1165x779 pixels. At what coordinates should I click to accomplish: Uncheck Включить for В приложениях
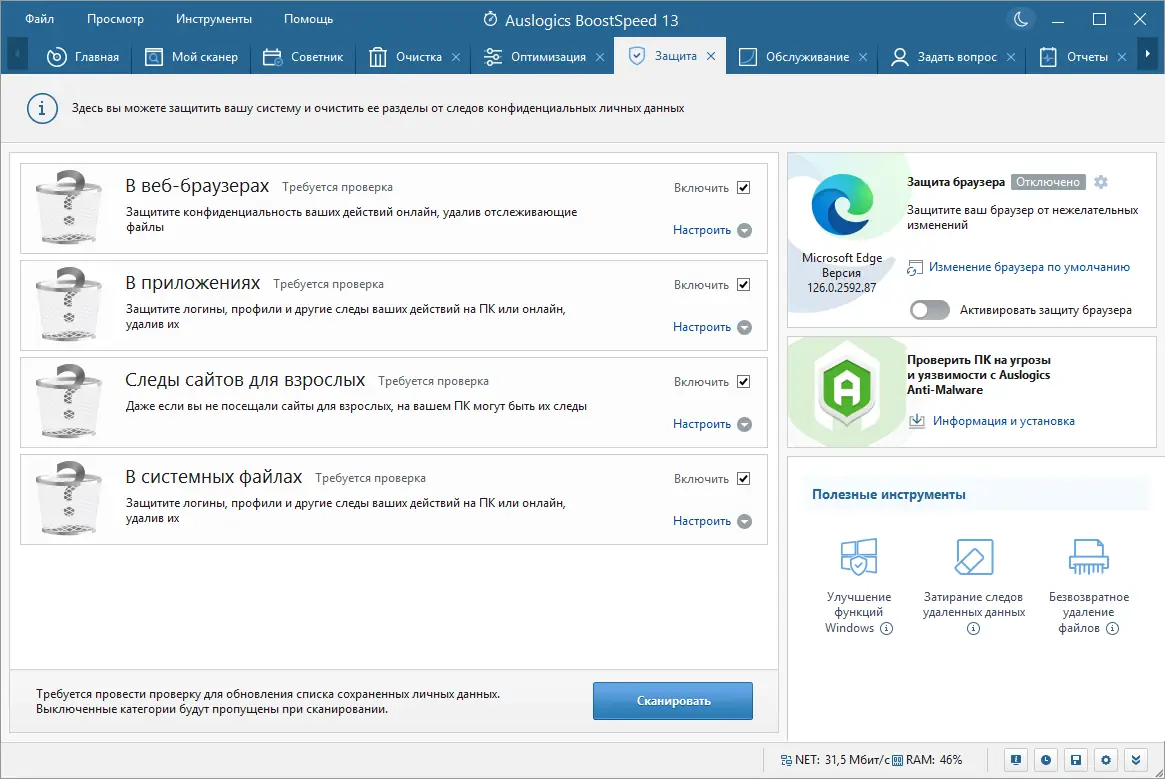[743, 285]
